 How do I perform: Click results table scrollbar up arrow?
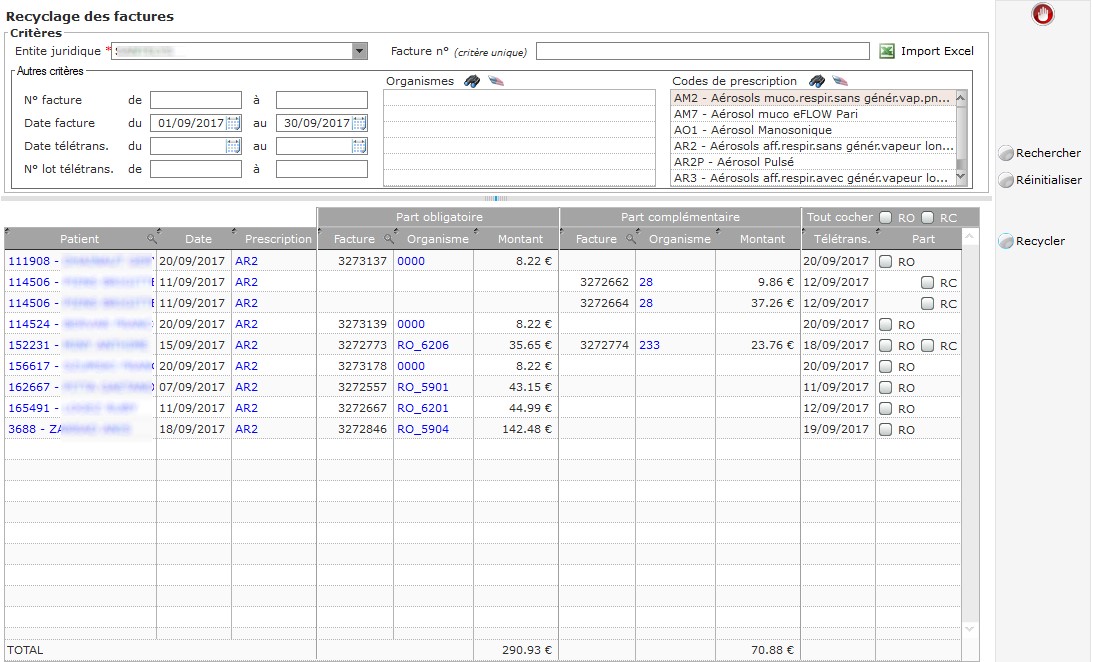pos(969,238)
